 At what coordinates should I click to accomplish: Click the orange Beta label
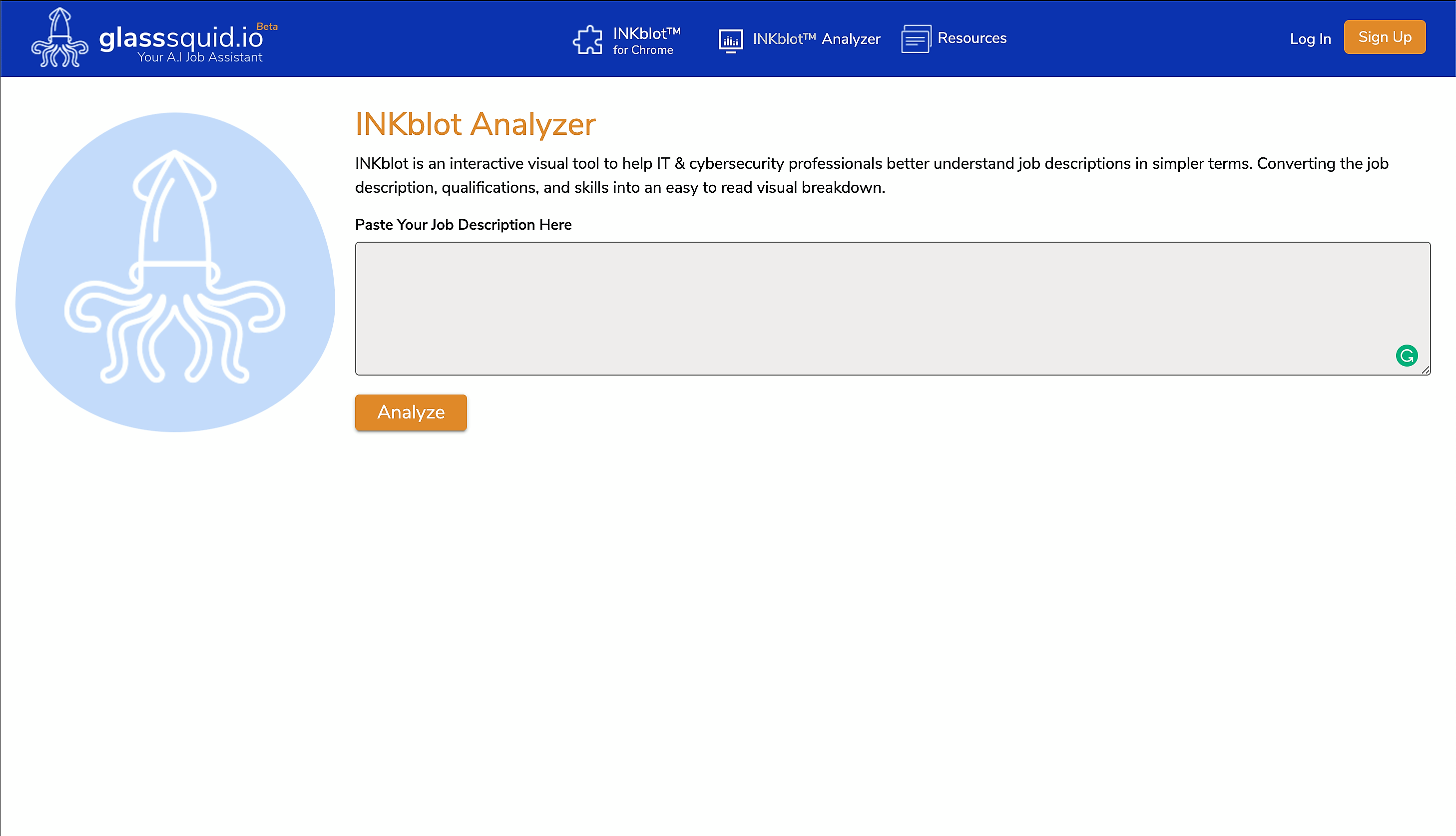click(x=267, y=26)
